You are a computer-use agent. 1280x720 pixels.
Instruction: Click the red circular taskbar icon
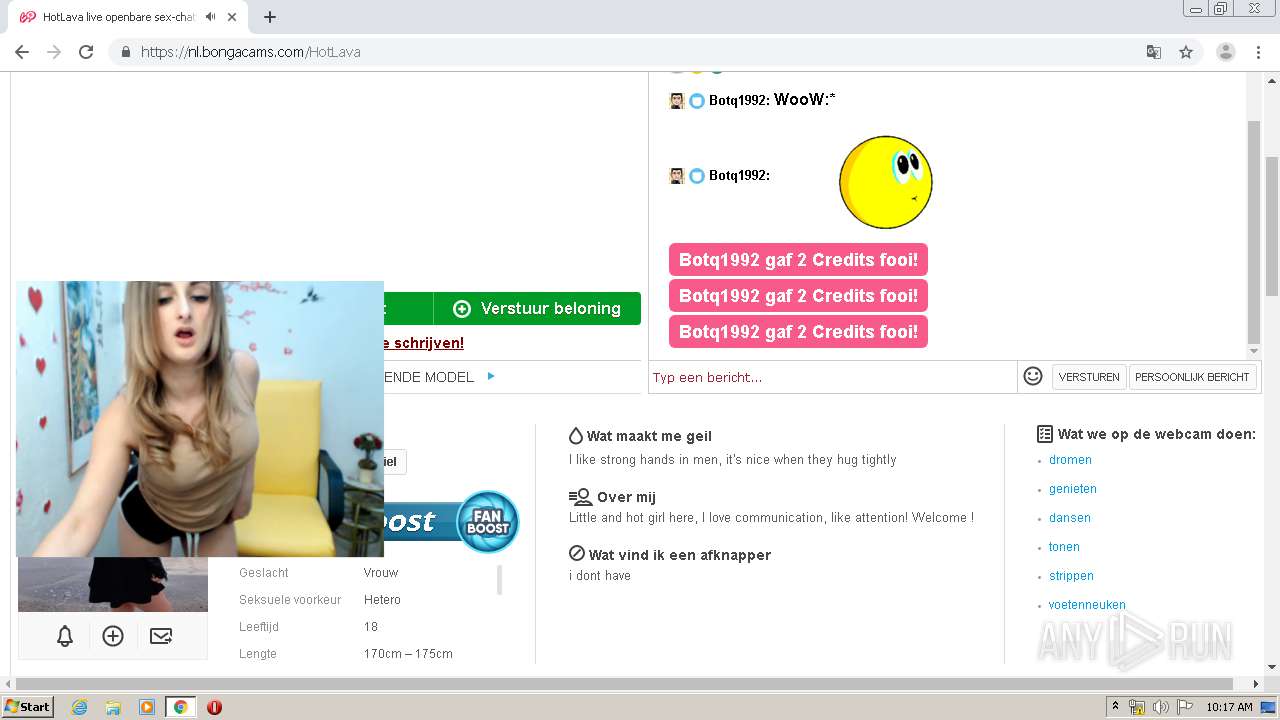(214, 707)
